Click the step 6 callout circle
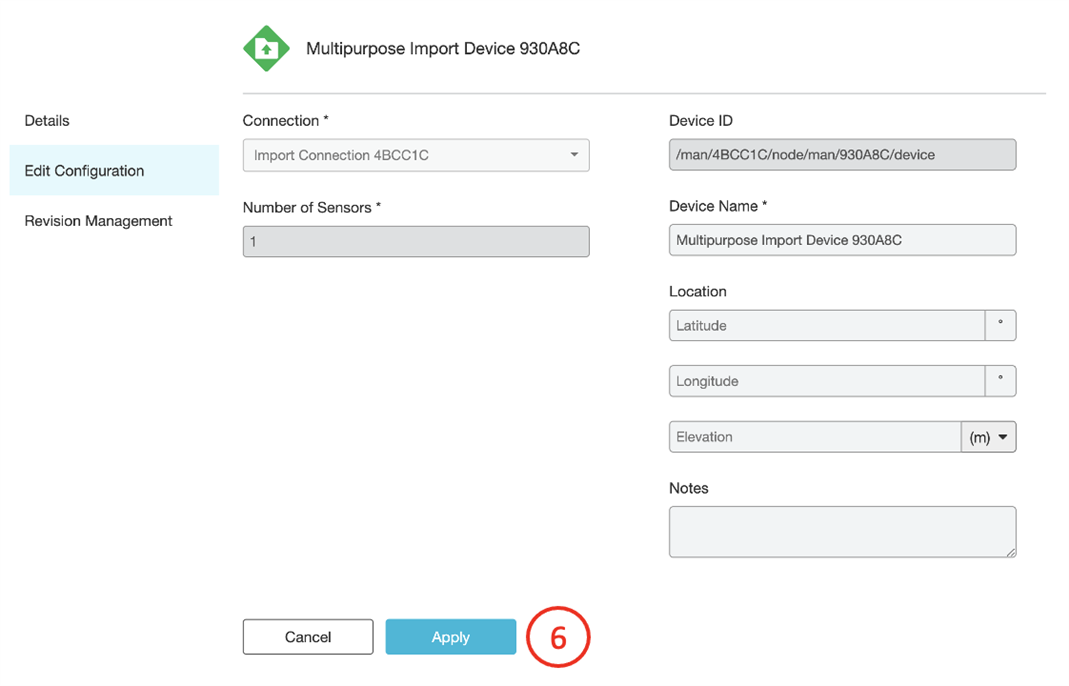1069x686 pixels. coord(558,637)
